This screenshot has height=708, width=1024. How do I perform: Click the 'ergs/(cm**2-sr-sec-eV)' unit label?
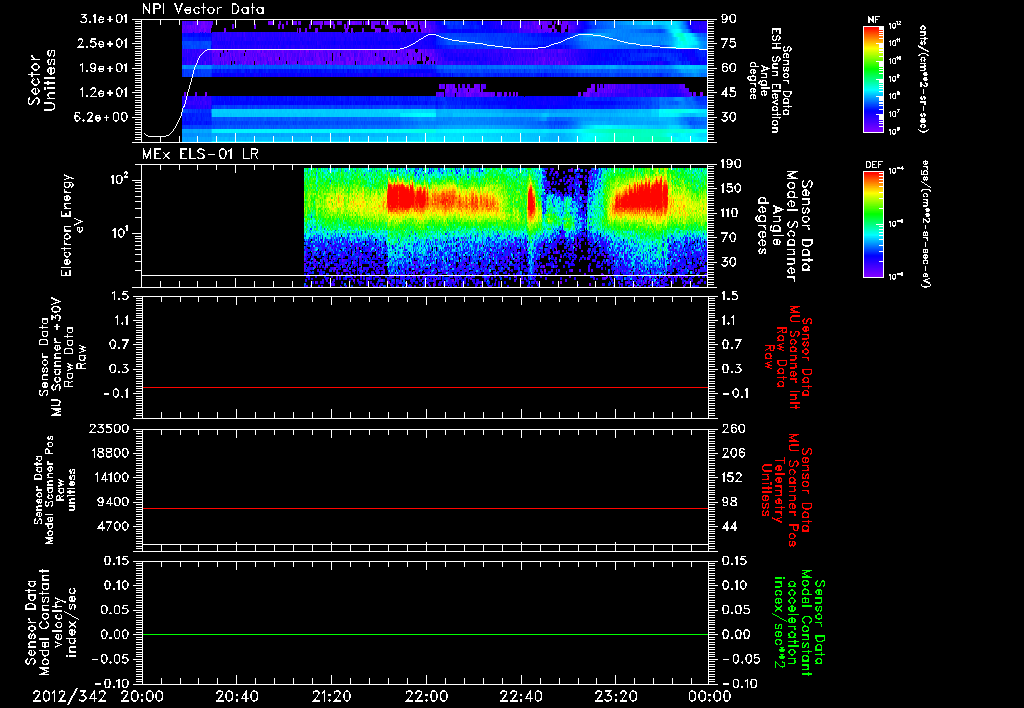[x=925, y=223]
